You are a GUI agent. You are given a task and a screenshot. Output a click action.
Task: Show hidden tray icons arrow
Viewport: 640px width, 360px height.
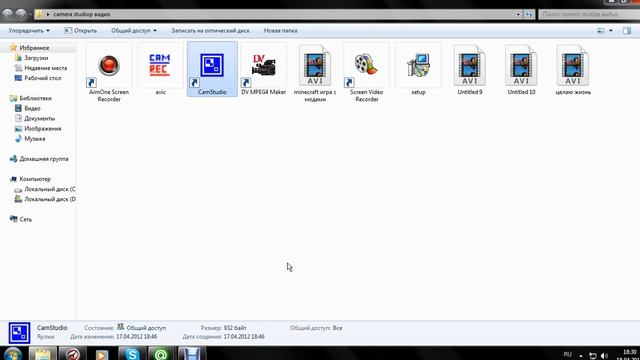(581, 356)
